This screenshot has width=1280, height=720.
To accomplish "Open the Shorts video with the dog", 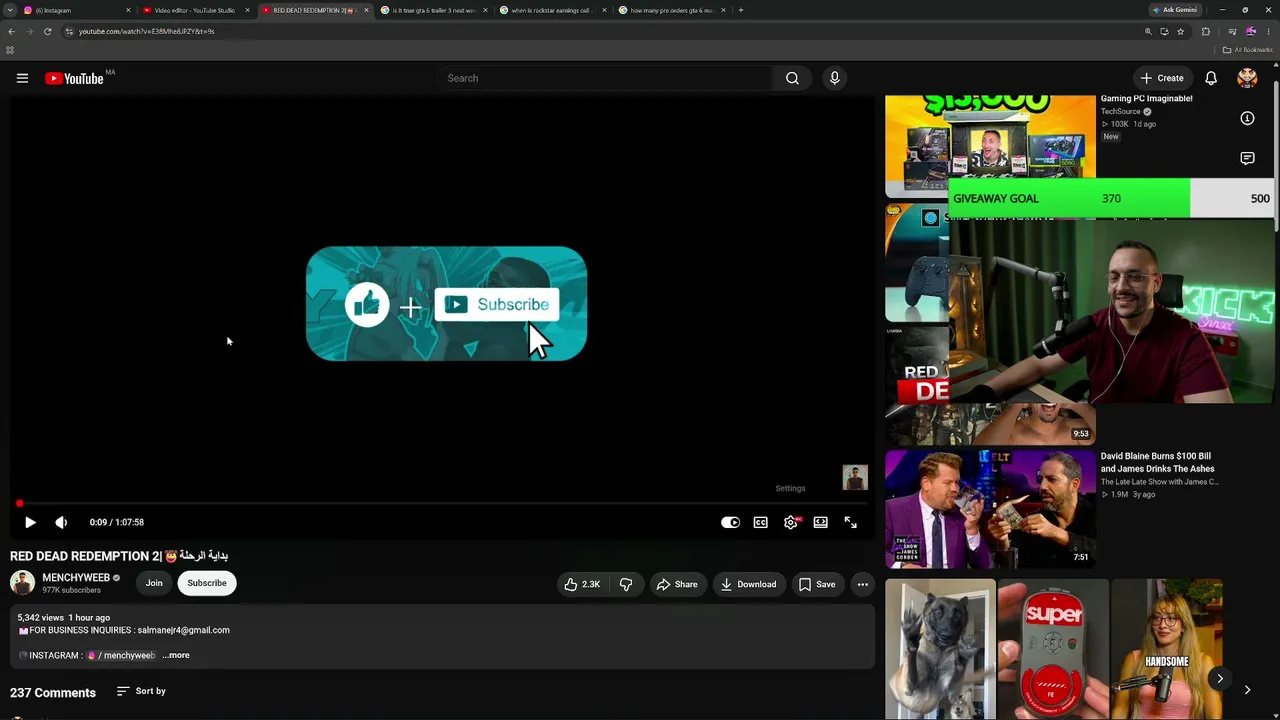I will pos(940,649).
